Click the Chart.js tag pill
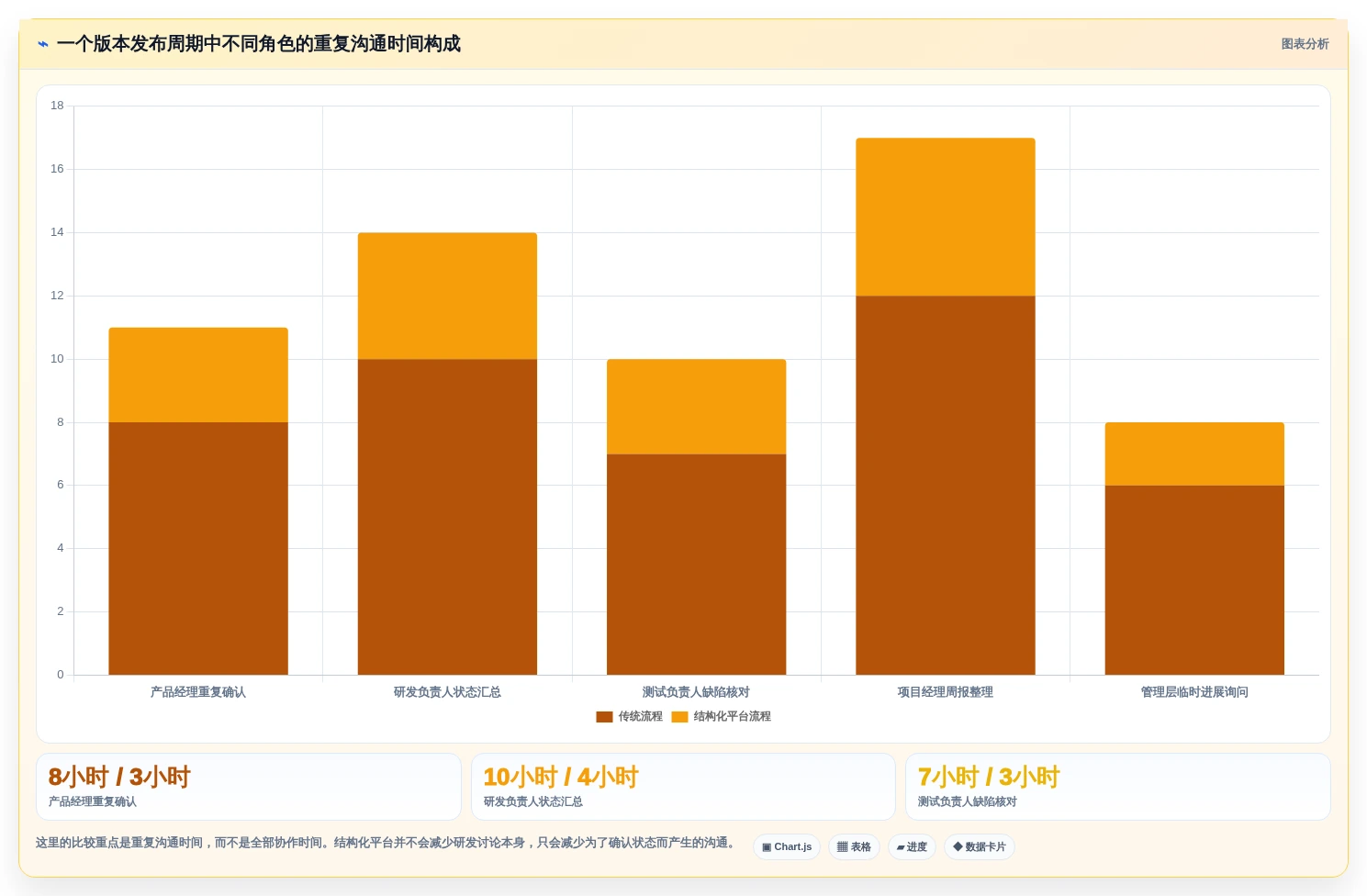The height and width of the screenshot is (896, 1367). coord(787,846)
